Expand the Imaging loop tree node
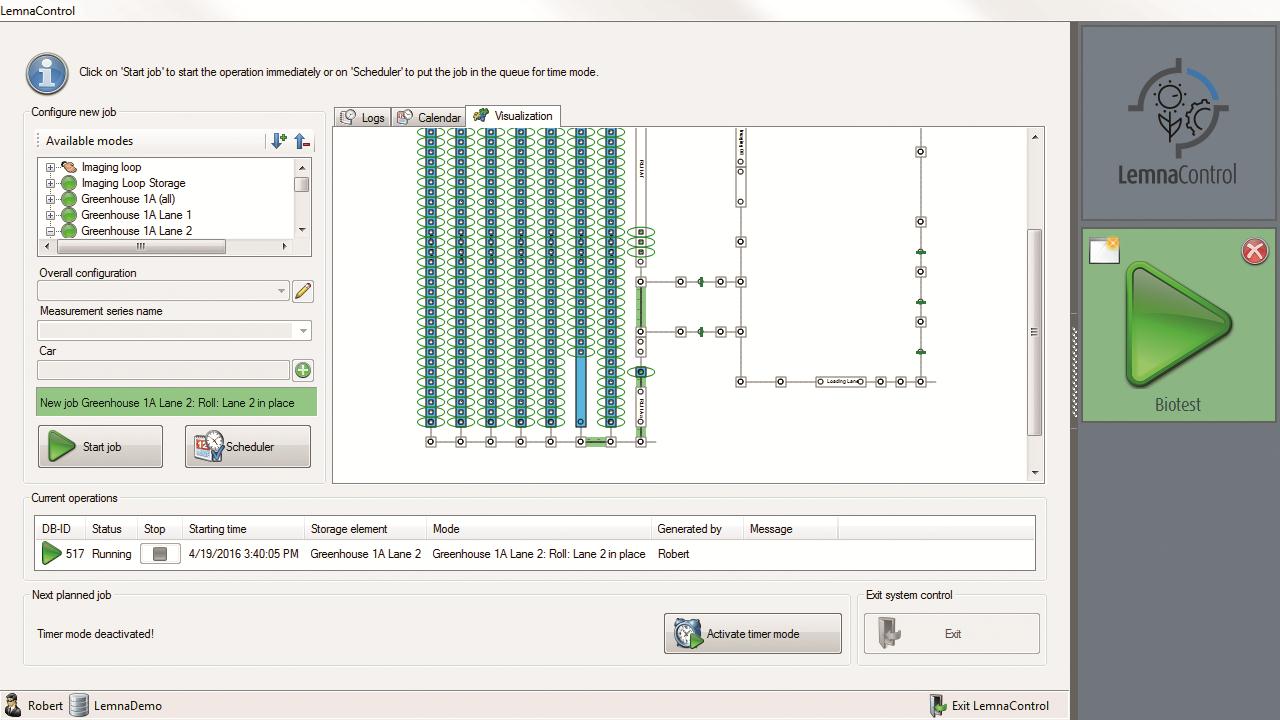This screenshot has width=1280, height=720. point(50,168)
